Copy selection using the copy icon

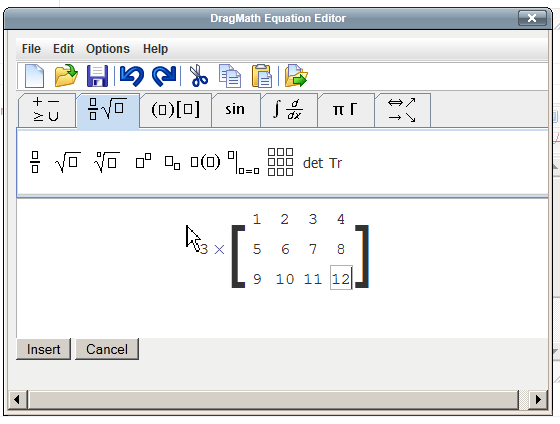point(230,76)
